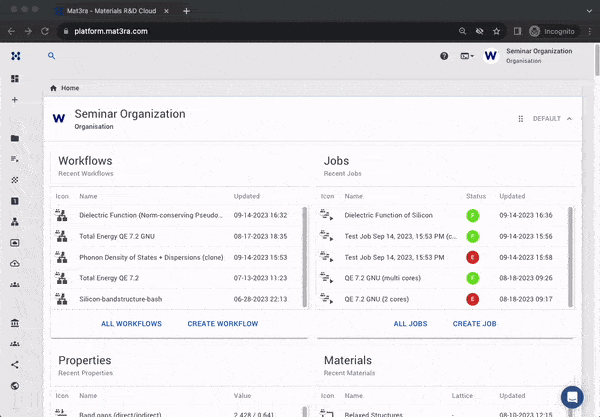Click the plus create icon in the sidebar
600x417 pixels.
(15, 100)
